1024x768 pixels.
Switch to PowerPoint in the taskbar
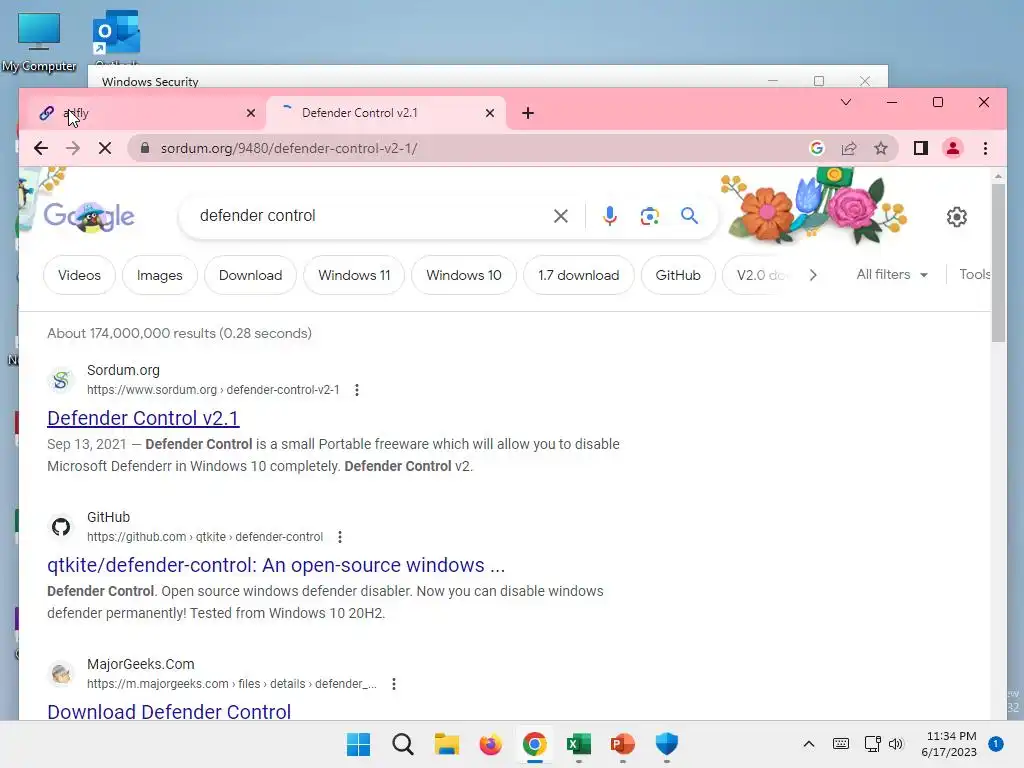pos(622,744)
